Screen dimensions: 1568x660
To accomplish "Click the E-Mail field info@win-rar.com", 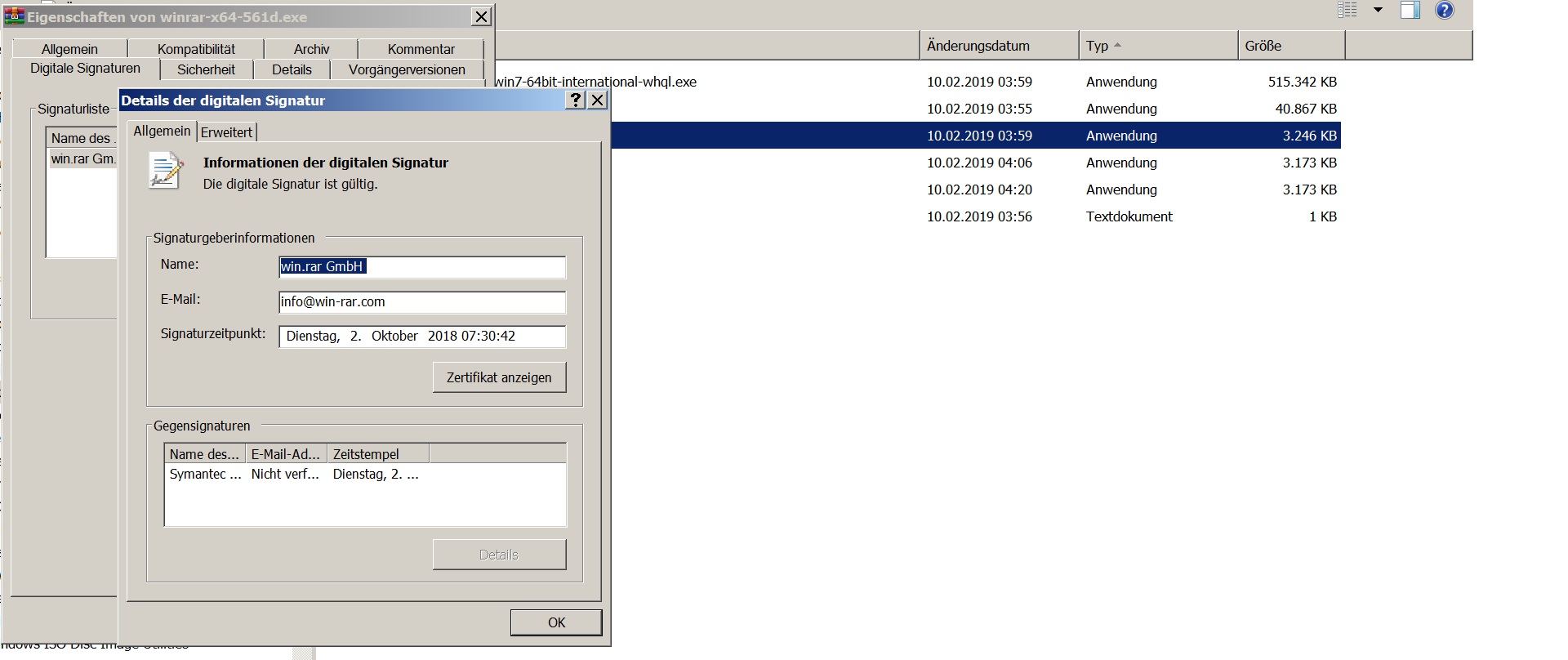I will 422,302.
